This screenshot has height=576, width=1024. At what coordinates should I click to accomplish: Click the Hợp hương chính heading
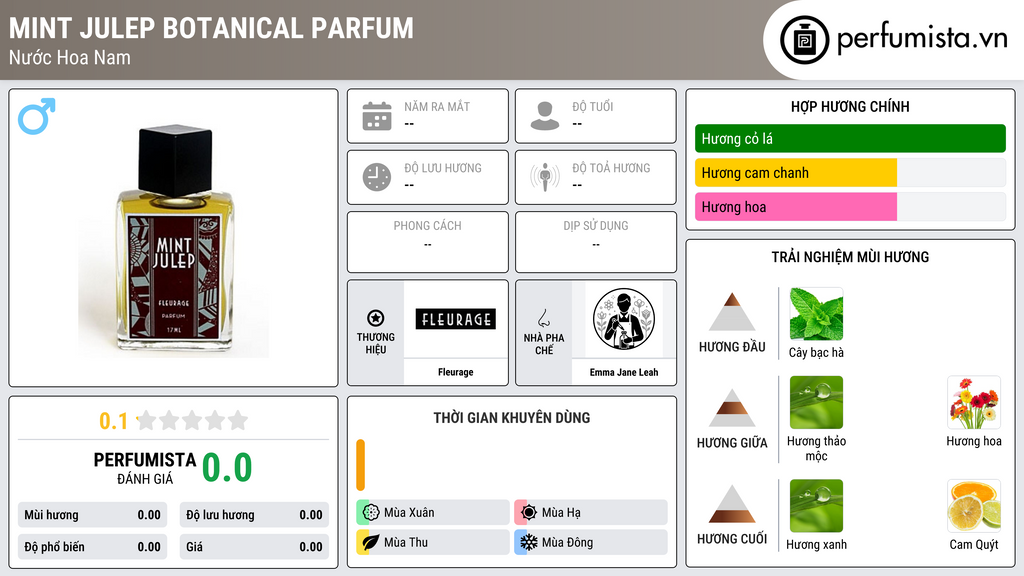click(850, 106)
